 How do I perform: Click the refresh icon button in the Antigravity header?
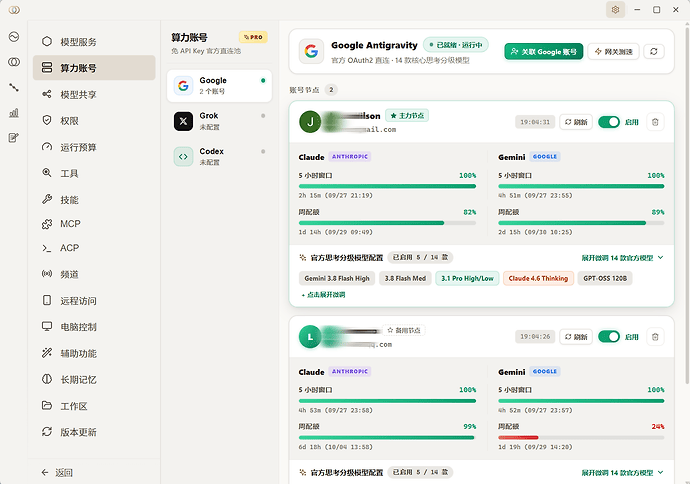coord(654,51)
